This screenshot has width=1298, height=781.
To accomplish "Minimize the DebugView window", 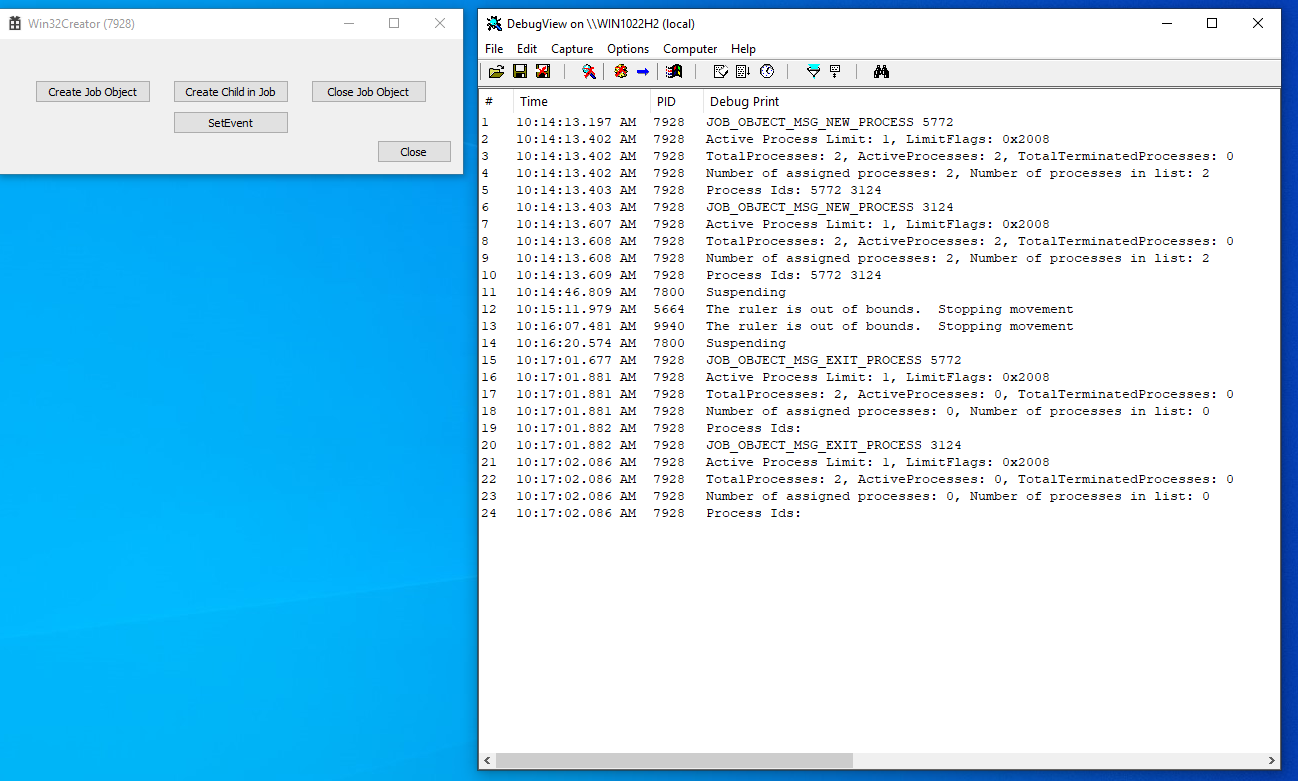I will (x=1166, y=24).
